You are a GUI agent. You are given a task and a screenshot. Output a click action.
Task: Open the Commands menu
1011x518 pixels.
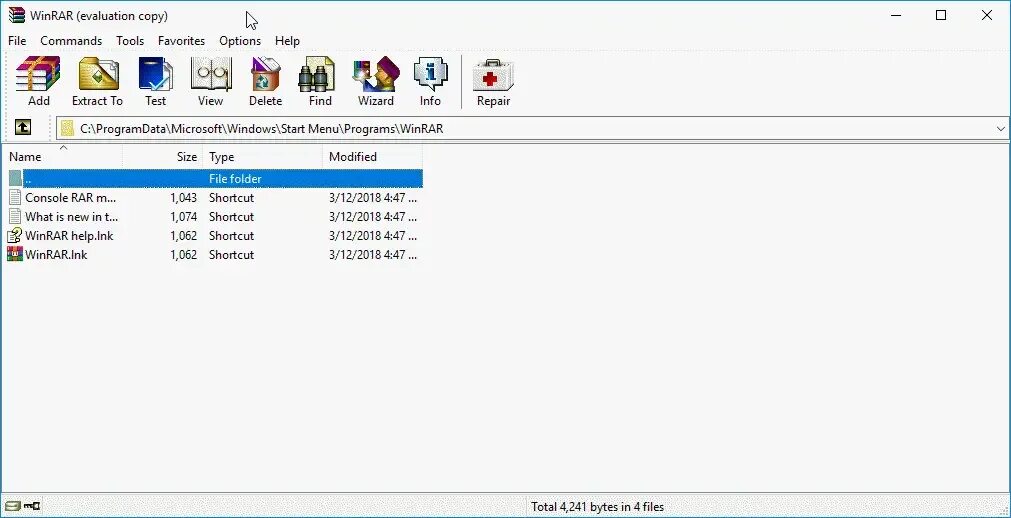tap(71, 41)
